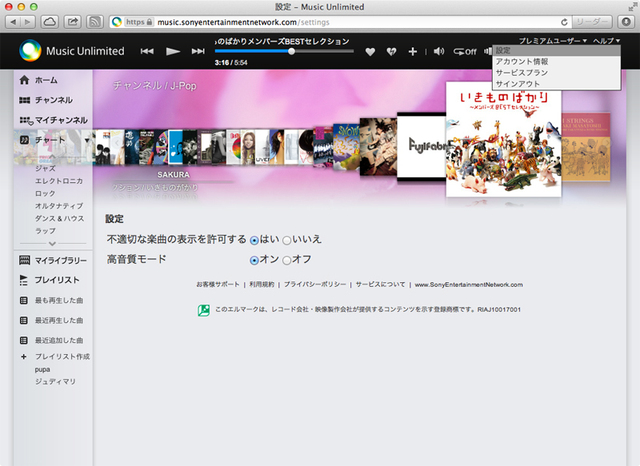Viewport: 640px width, 466px height.
Task: Turn 高音質モード off with オフ
Action: point(288,260)
